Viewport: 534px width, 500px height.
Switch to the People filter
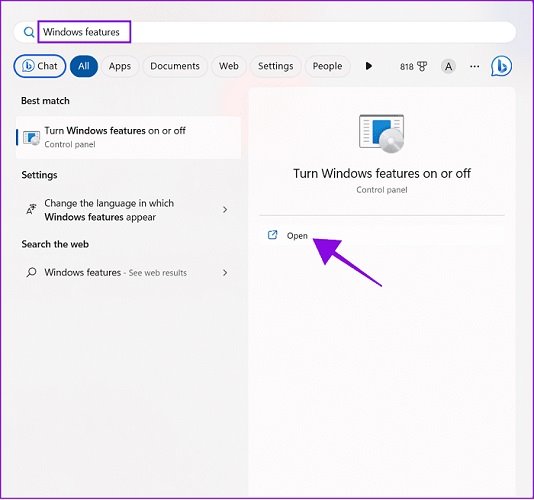pos(327,66)
